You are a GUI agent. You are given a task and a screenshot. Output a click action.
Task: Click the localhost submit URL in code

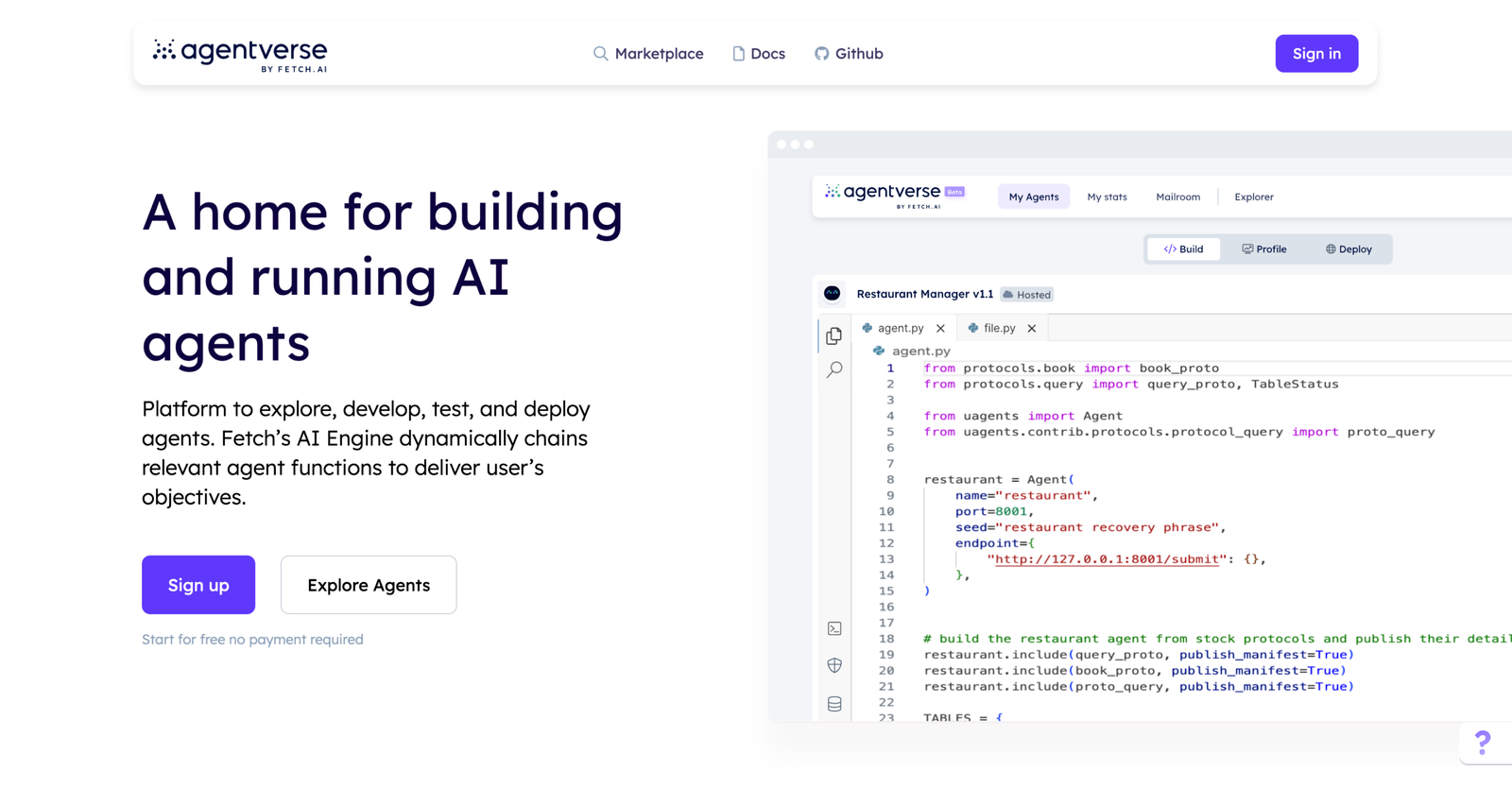[x=1107, y=559]
